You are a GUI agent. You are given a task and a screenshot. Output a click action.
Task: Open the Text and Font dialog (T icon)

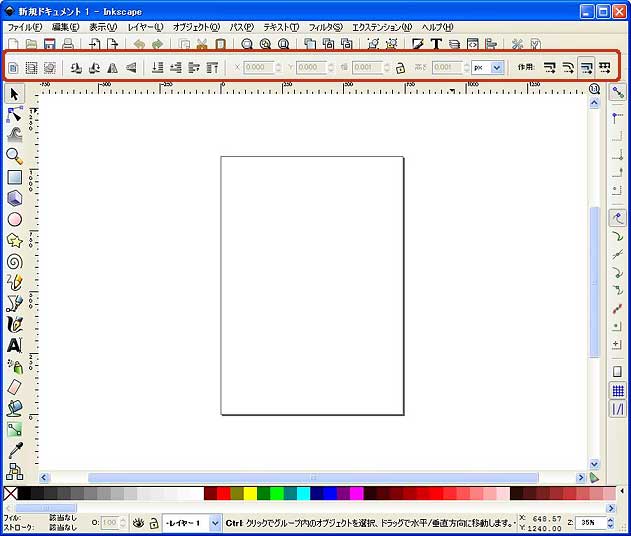(x=436, y=43)
